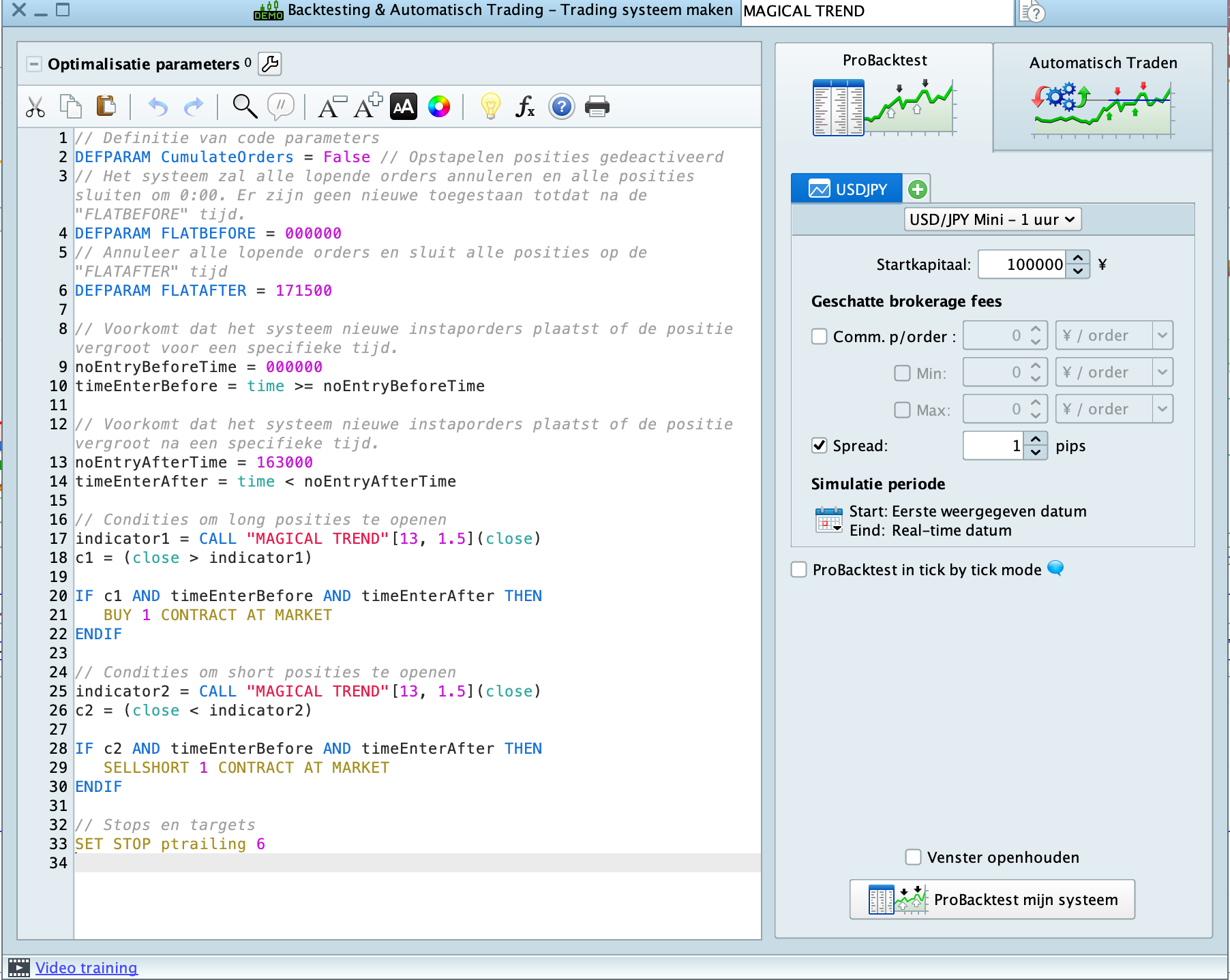Viewport: 1230px width, 980px height.
Task: Print the code with printer icon
Action: coord(597,106)
